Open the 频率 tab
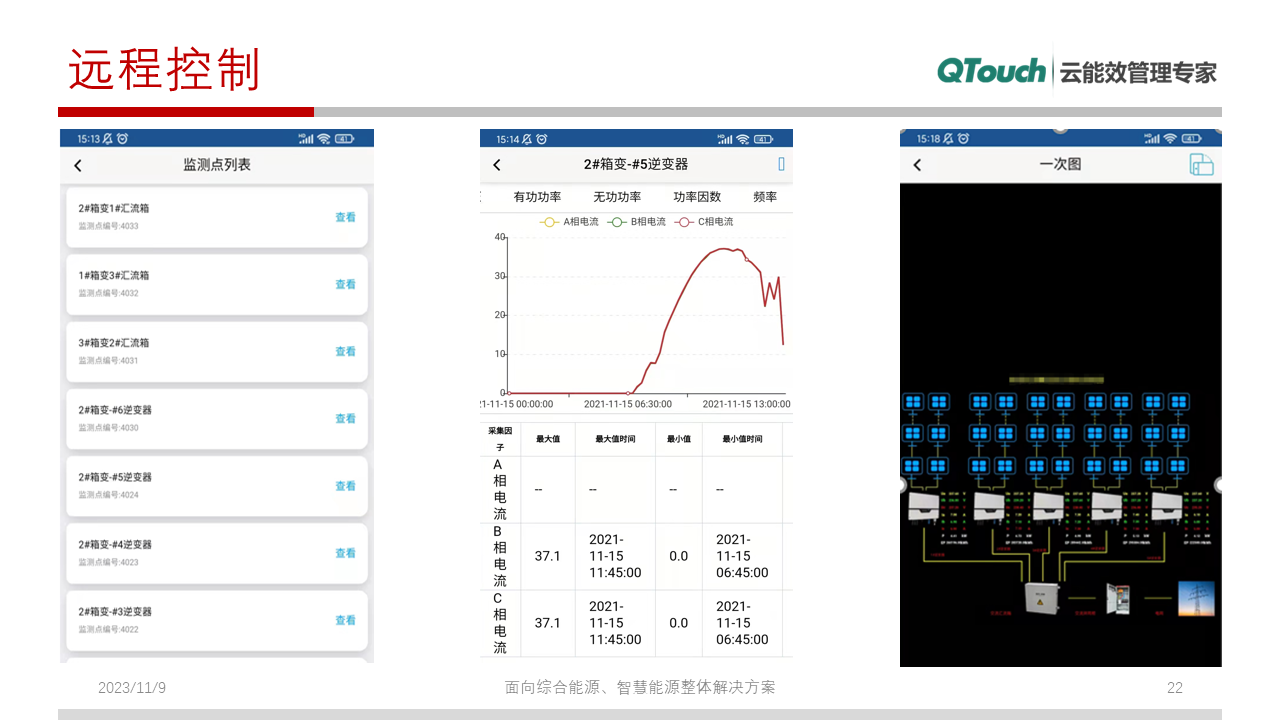 pos(765,197)
